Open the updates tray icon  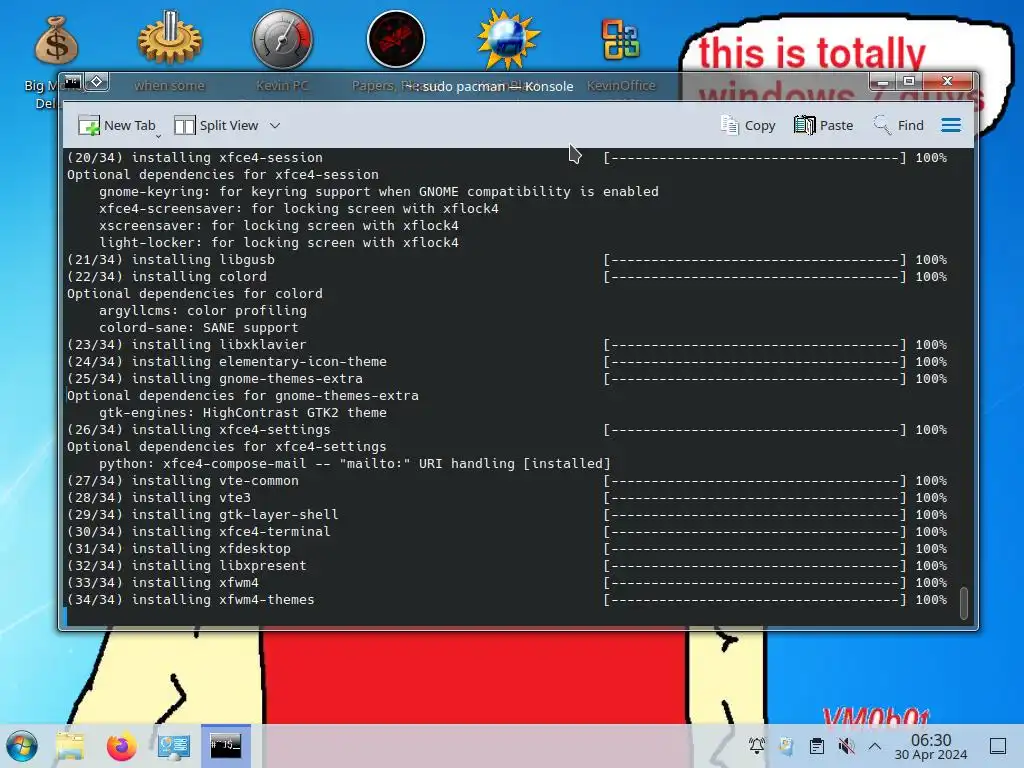(x=786, y=746)
